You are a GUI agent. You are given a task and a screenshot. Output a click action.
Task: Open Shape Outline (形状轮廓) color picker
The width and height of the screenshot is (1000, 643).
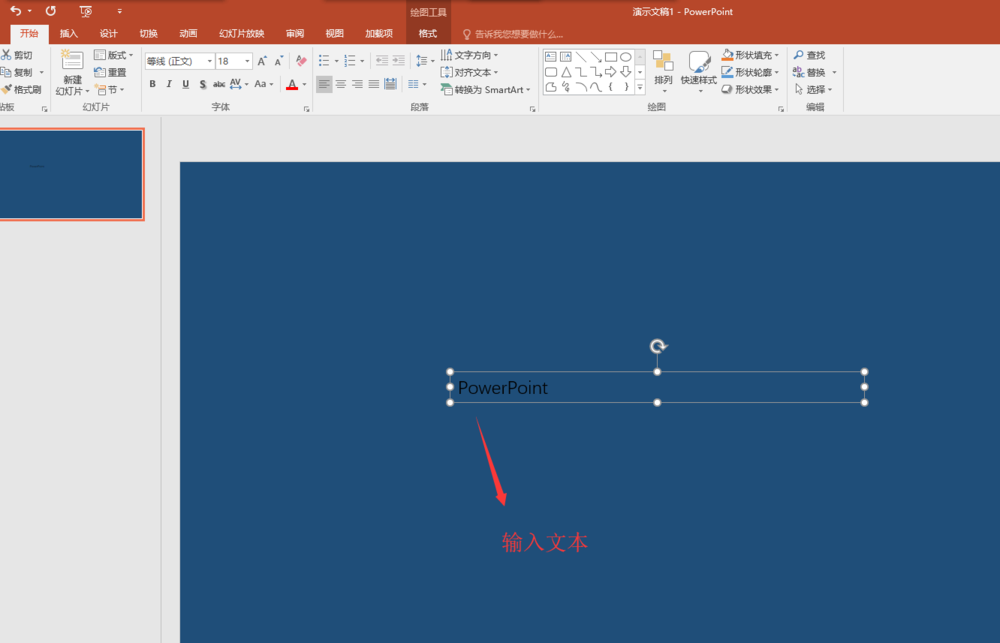750,72
